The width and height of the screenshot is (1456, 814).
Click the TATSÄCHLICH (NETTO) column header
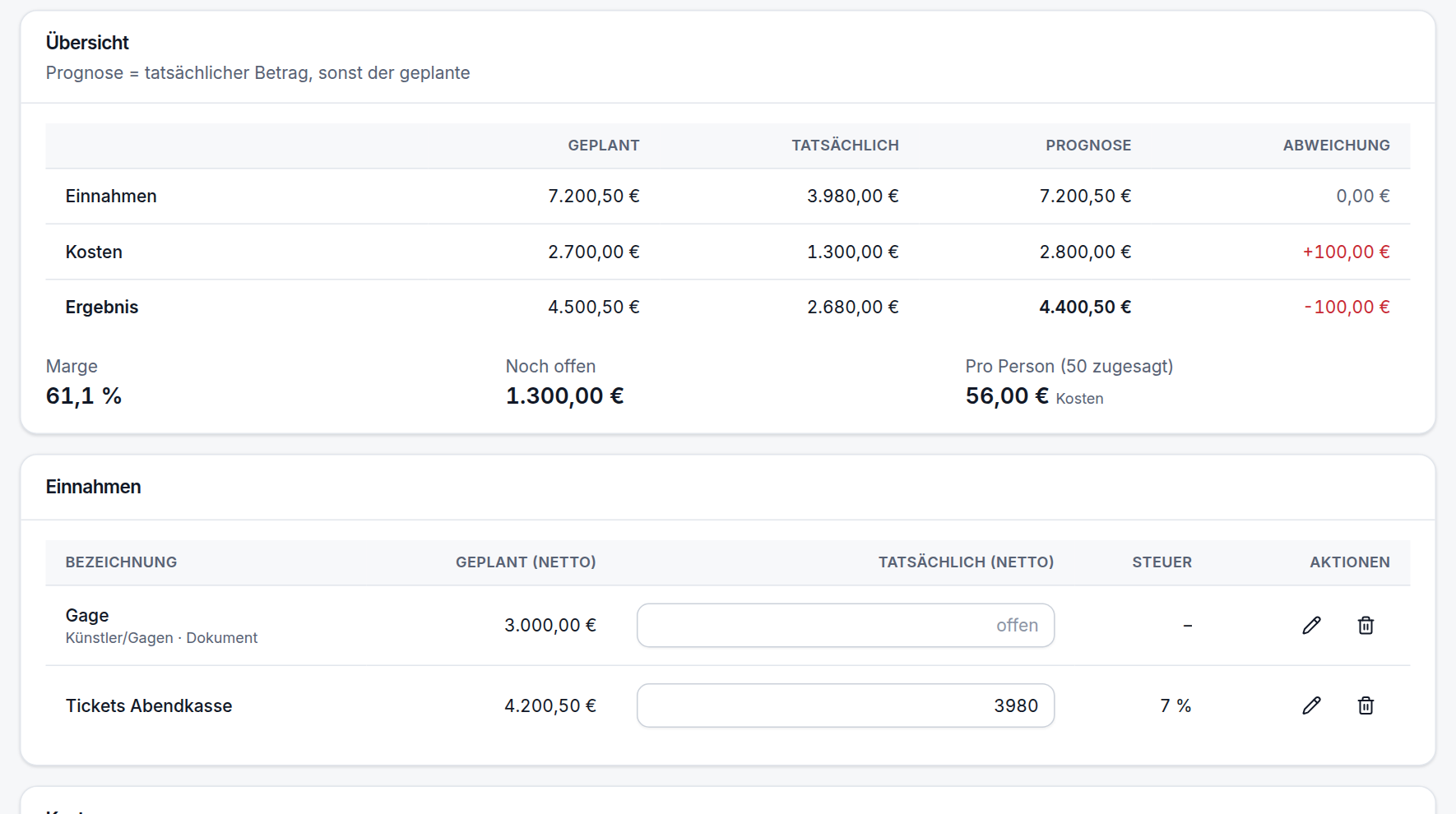(967, 562)
